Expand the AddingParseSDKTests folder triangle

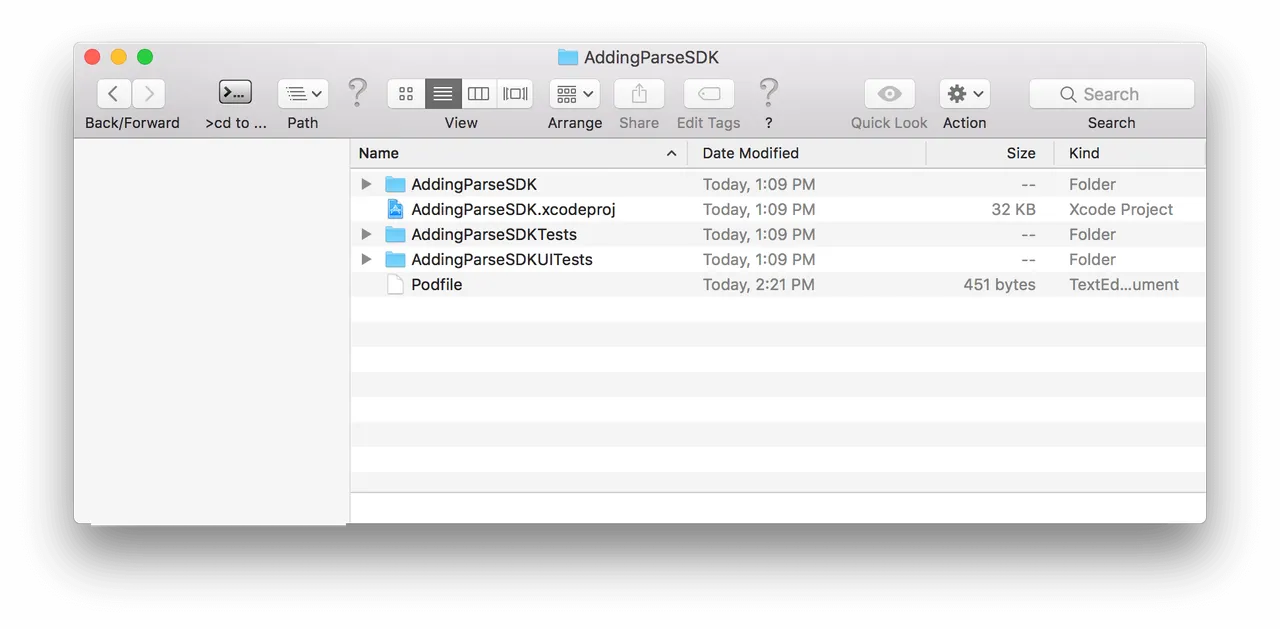tap(366, 234)
